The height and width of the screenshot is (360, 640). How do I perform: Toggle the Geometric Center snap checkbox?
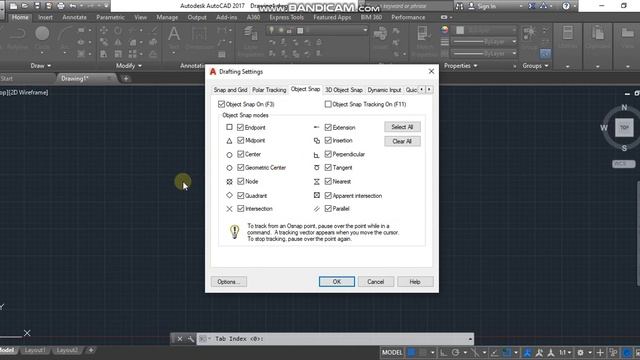coord(240,167)
